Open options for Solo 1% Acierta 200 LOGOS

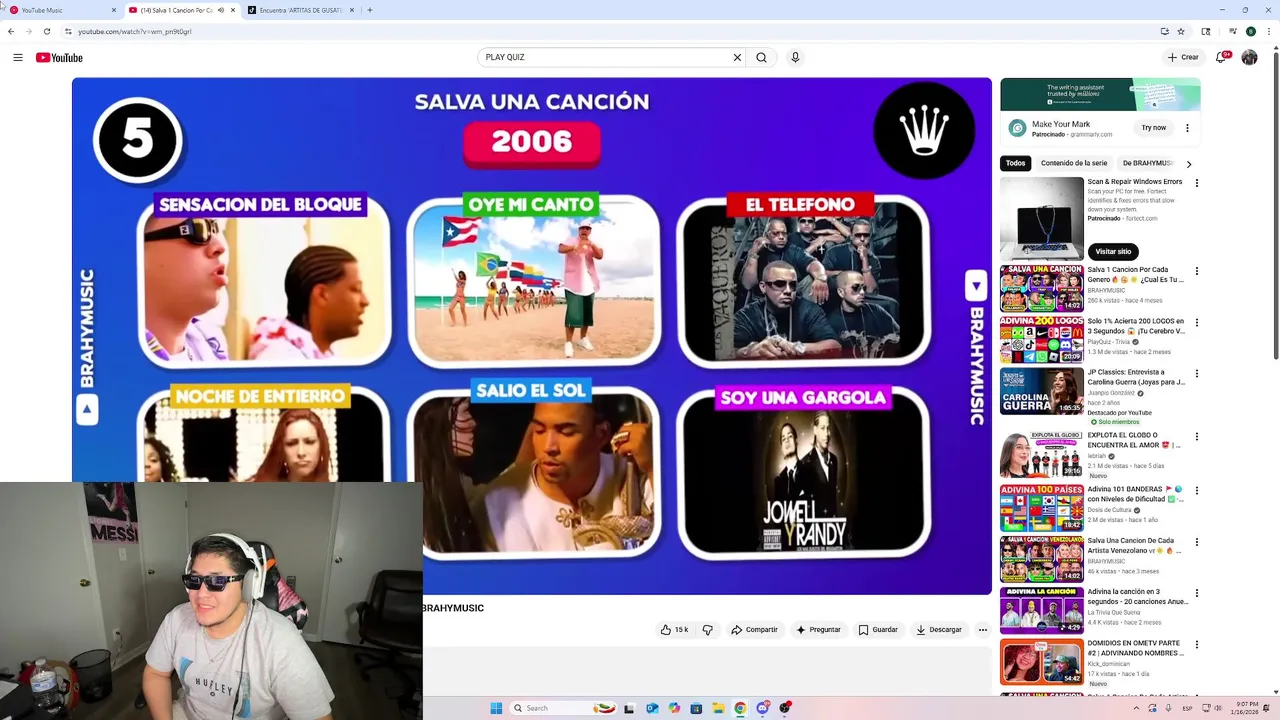pos(1196,322)
